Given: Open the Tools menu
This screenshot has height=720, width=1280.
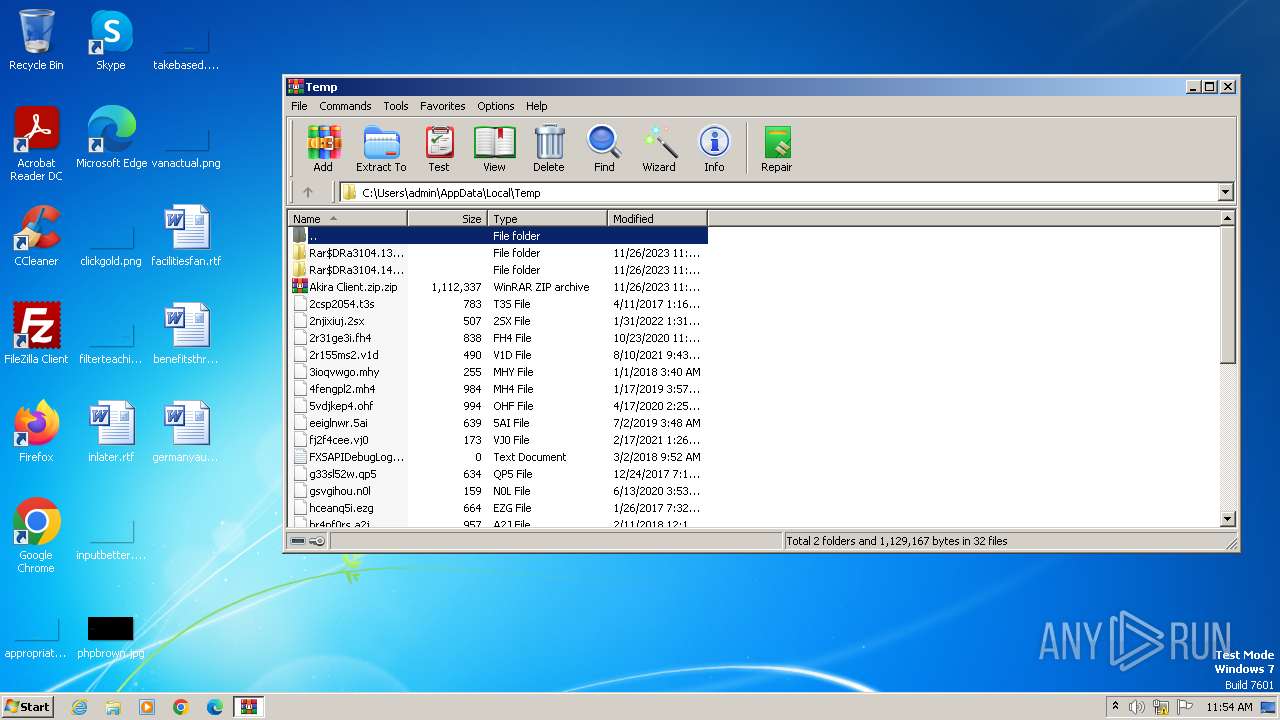Looking at the screenshot, I should 396,106.
